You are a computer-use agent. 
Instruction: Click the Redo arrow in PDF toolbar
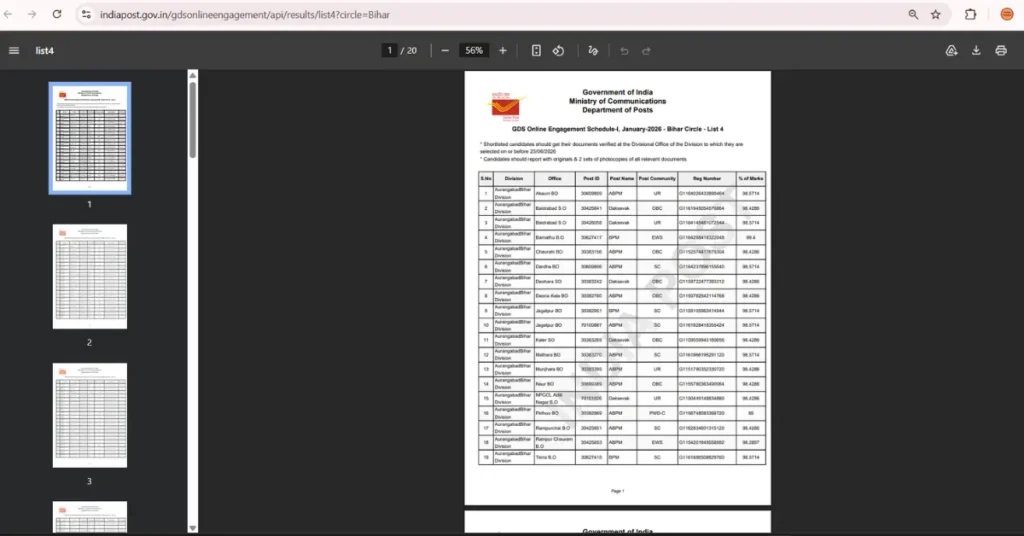(x=647, y=50)
